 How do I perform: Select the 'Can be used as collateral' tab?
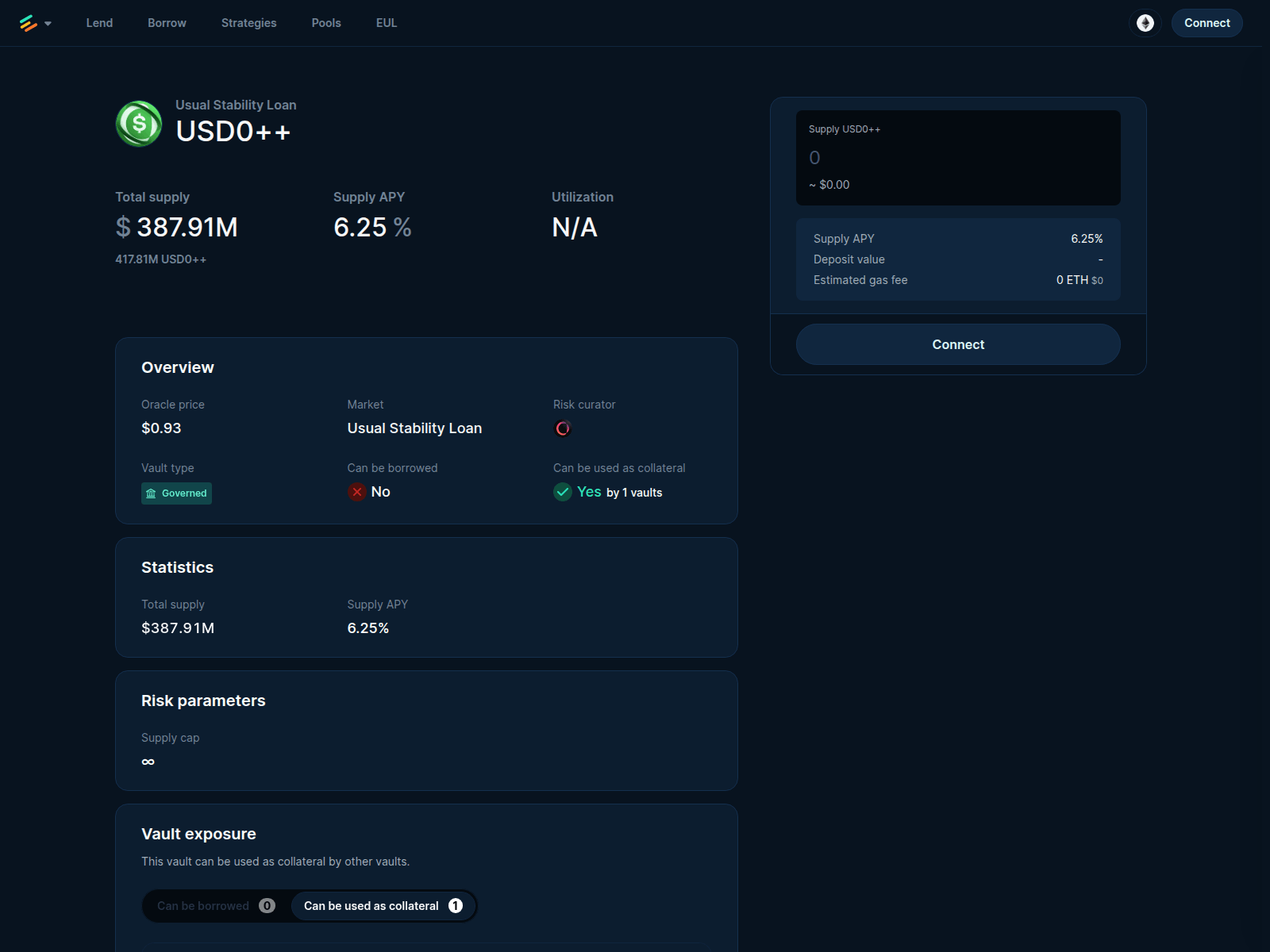pyautogui.click(x=383, y=906)
